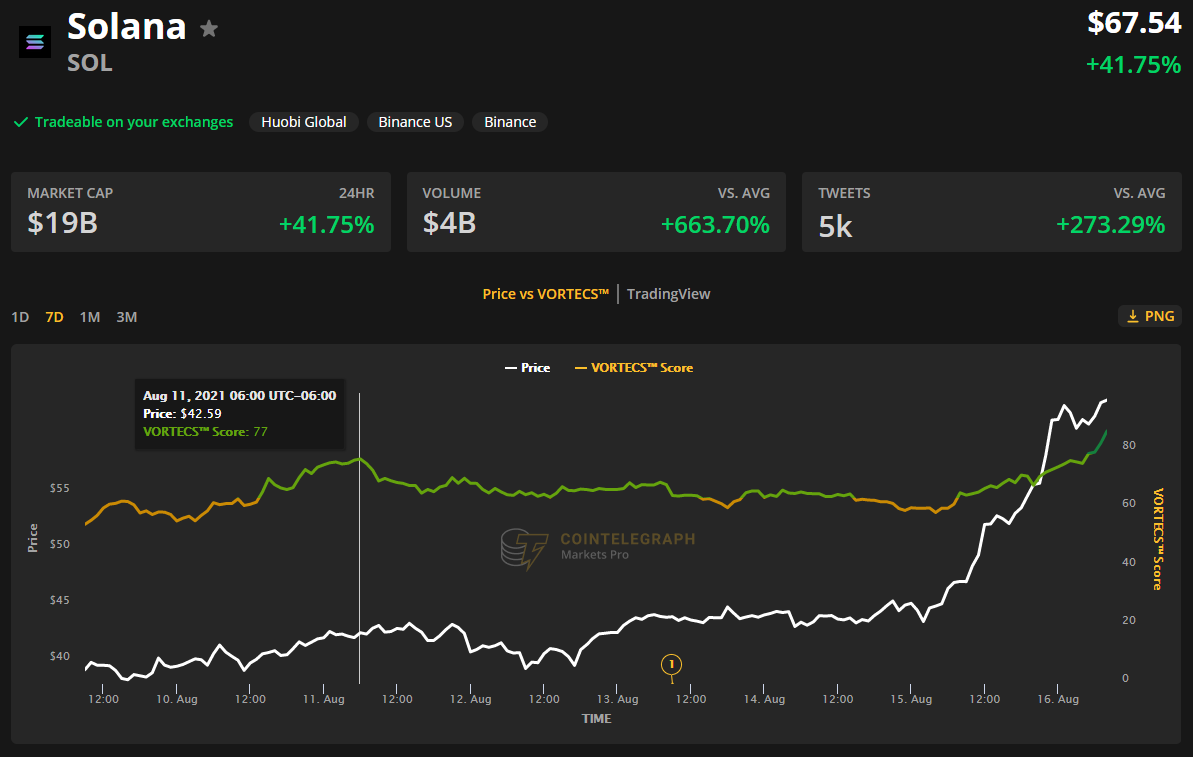This screenshot has width=1193, height=757.
Task: Click the Binance exchange chip
Action: click(510, 122)
